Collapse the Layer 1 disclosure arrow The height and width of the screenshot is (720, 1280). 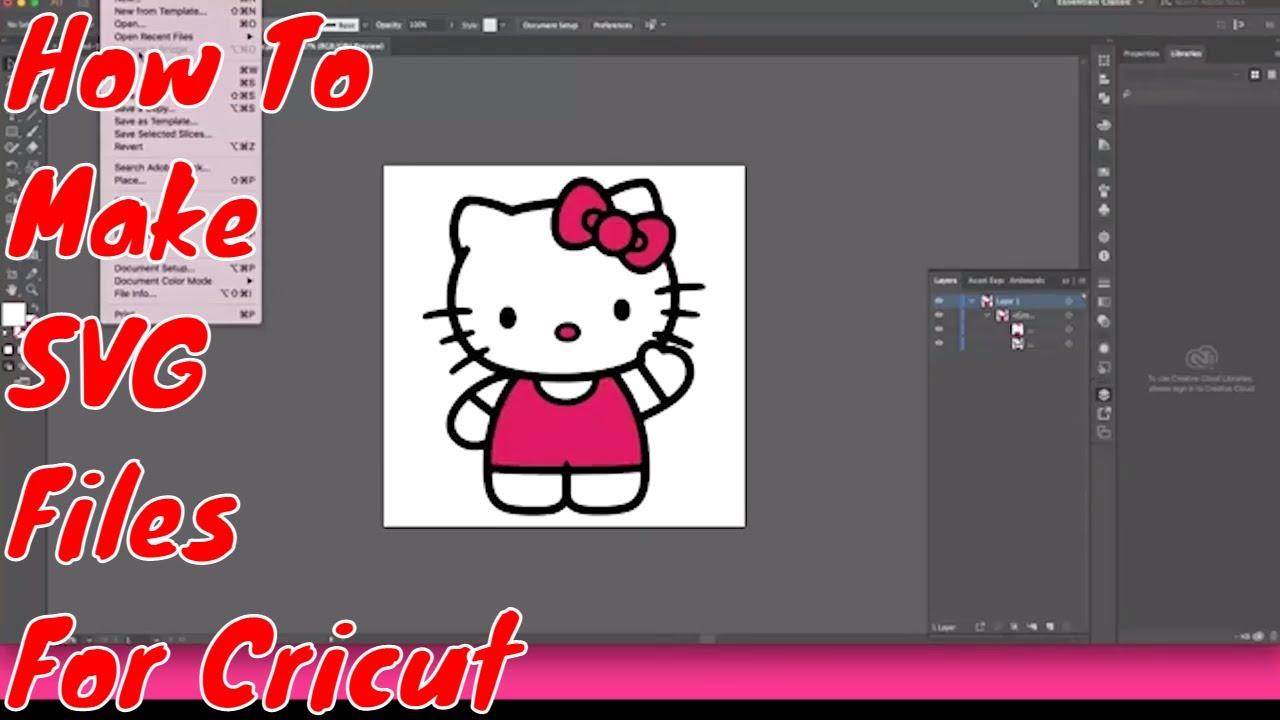click(x=971, y=301)
